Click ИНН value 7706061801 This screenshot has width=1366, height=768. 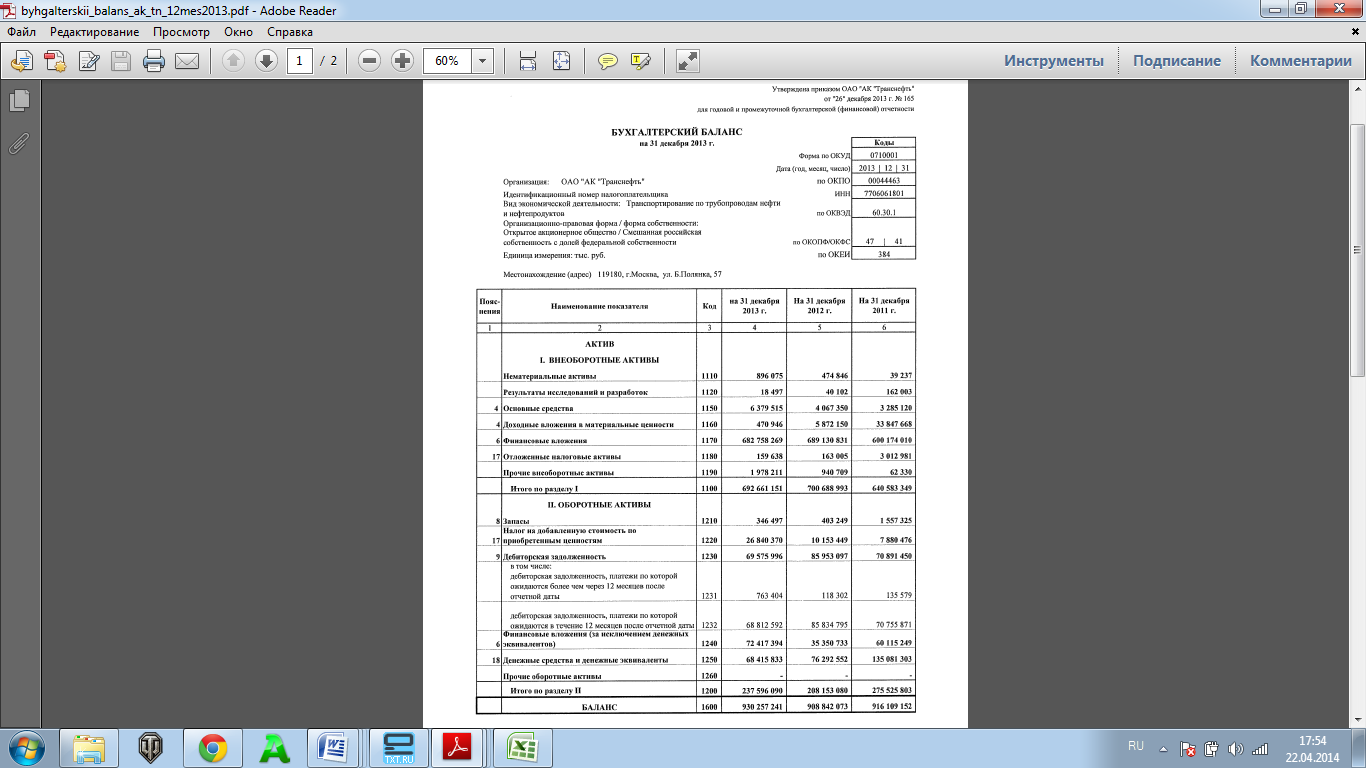pyautogui.click(x=883, y=193)
